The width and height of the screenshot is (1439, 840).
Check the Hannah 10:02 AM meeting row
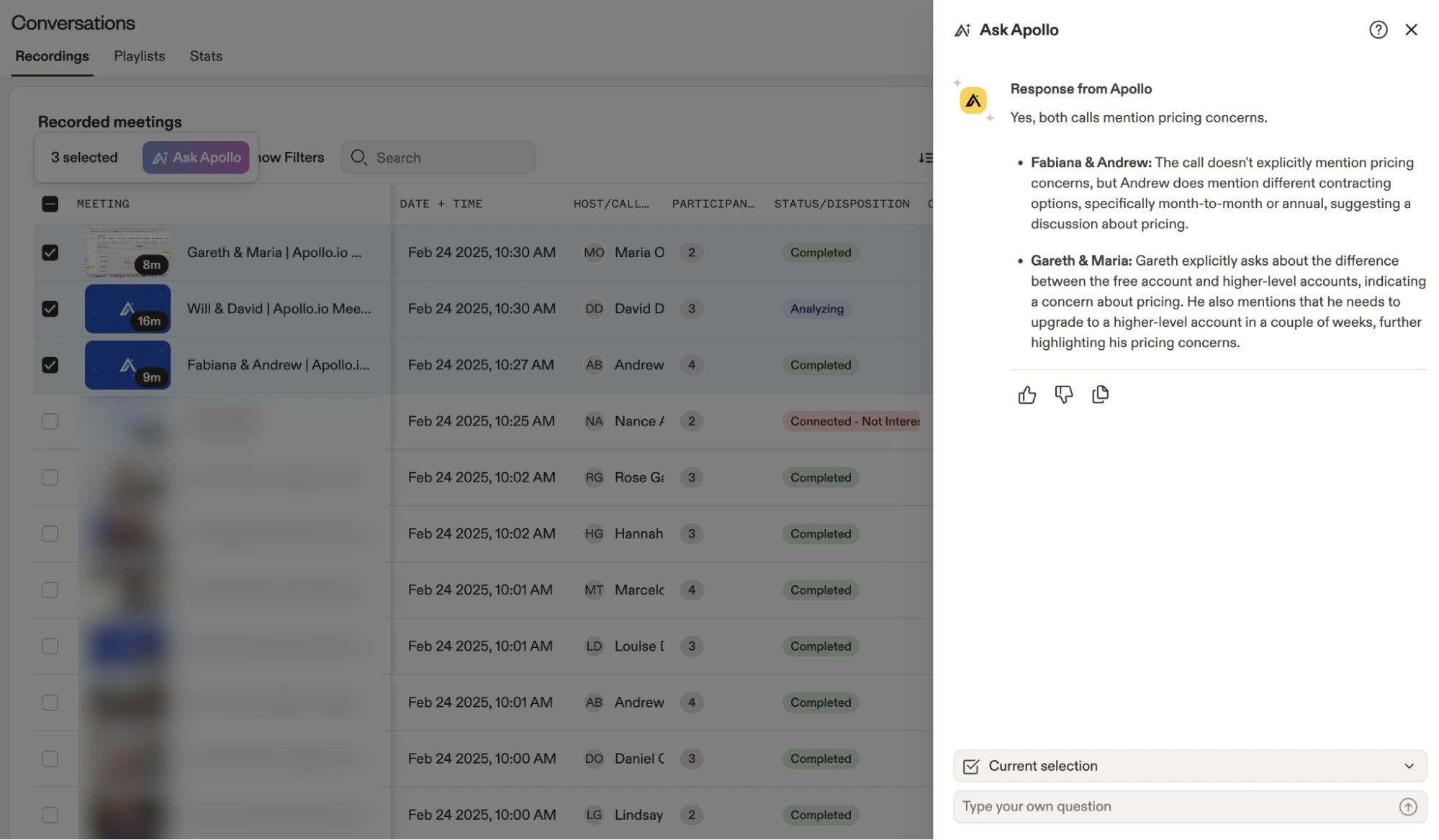tap(50, 533)
